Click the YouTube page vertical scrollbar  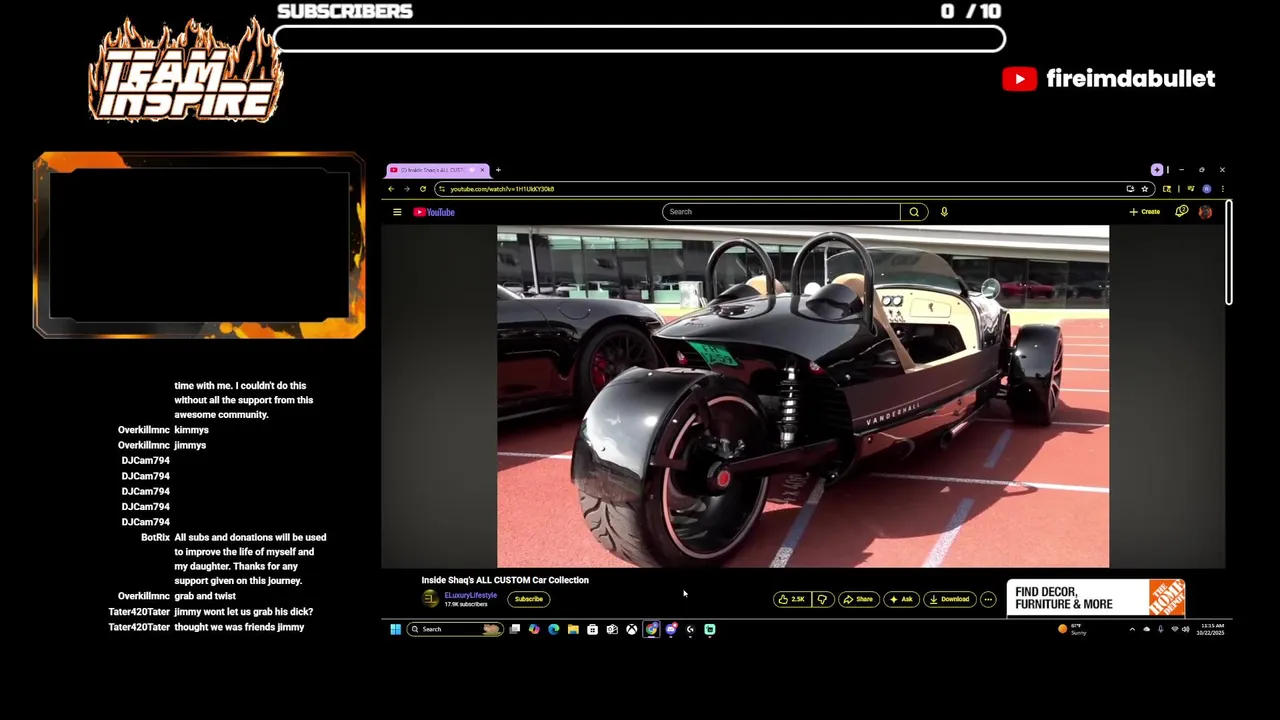1229,253
